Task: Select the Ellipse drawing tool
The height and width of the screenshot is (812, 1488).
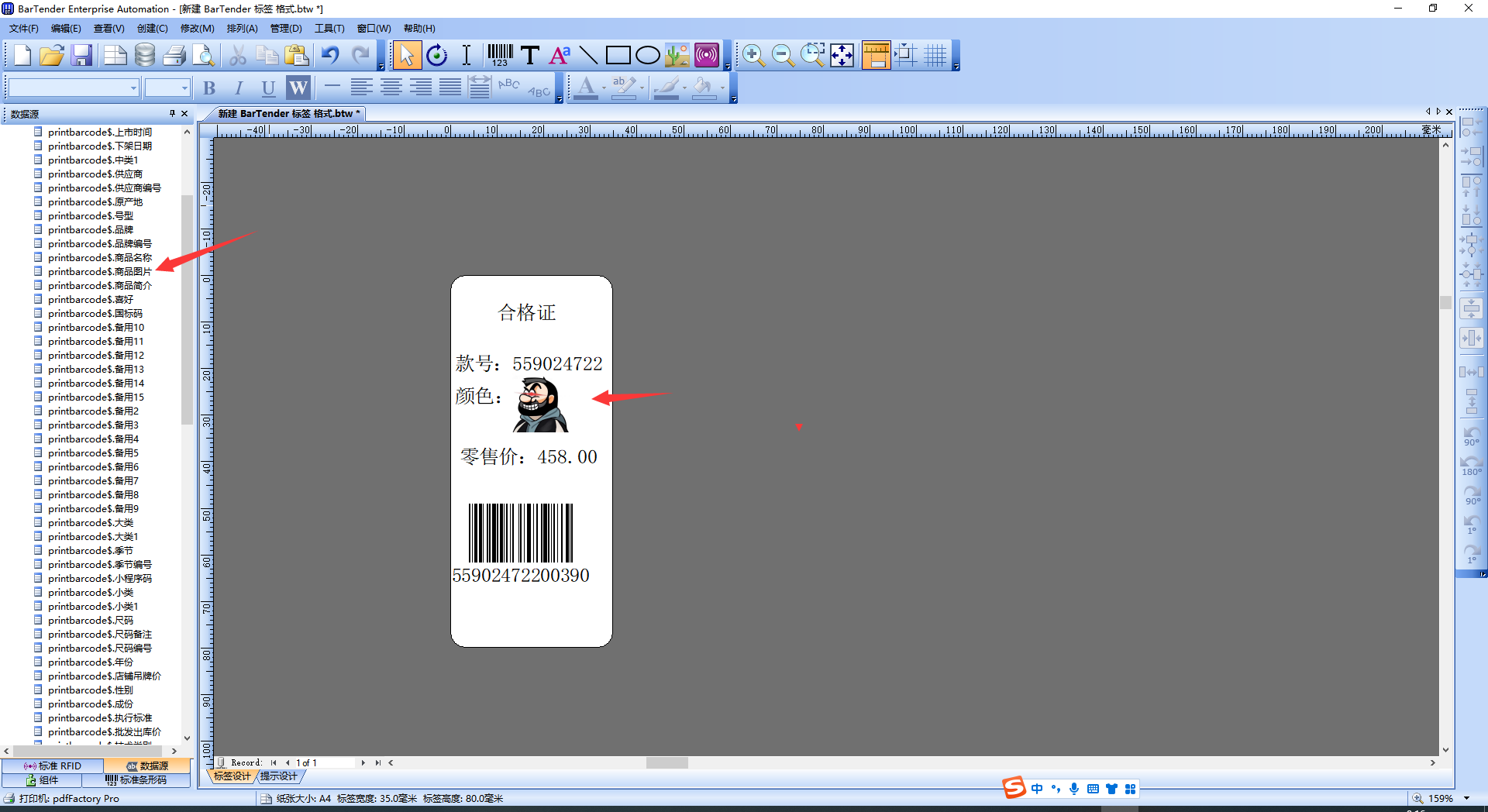Action: click(x=647, y=56)
